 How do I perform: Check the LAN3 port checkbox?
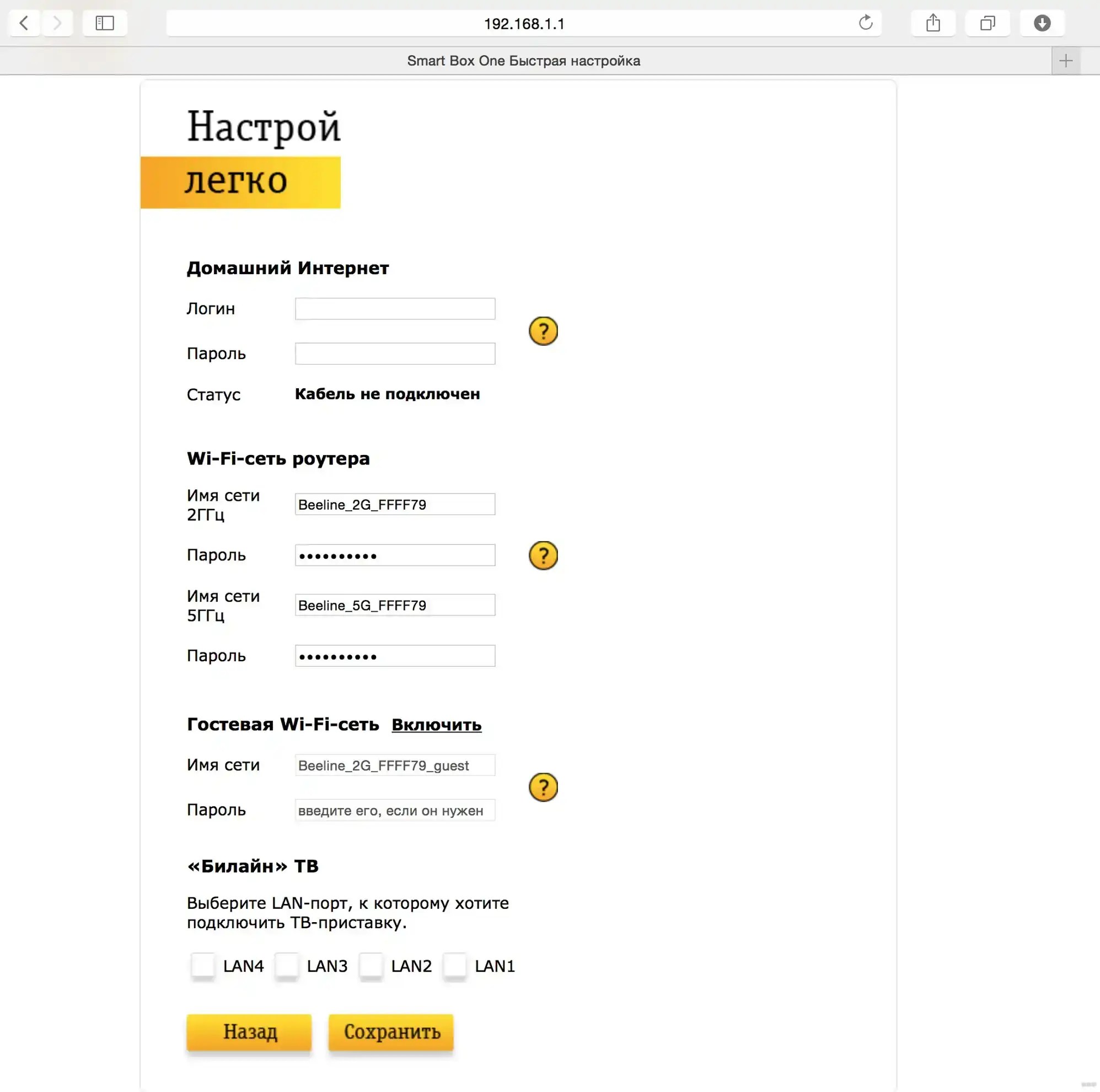287,965
